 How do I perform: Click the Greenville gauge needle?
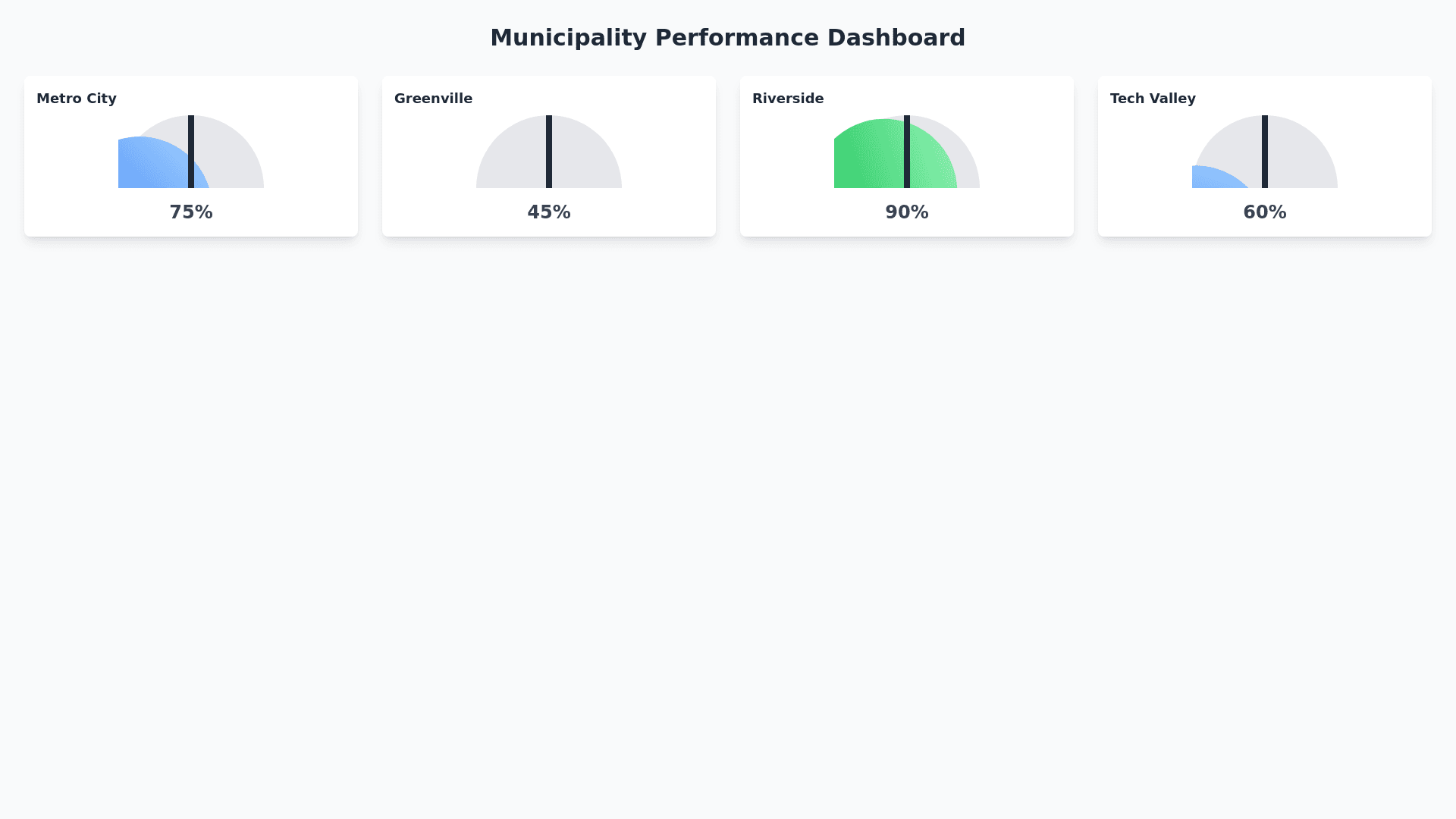click(549, 152)
